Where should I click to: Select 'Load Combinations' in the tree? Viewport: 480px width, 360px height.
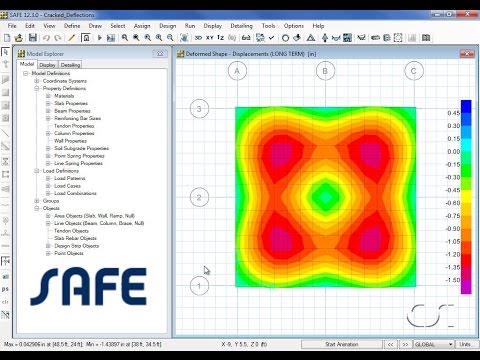click(75, 193)
